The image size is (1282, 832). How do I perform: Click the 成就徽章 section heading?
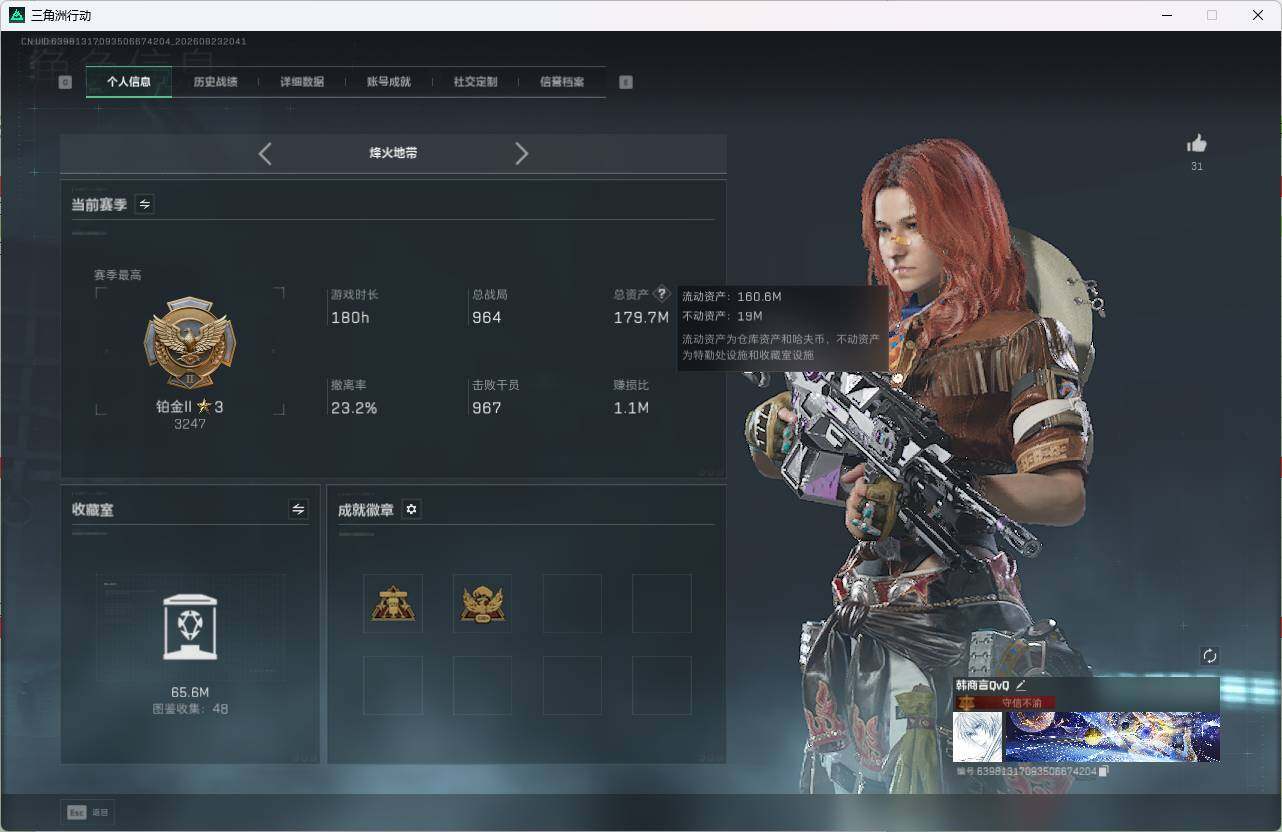coord(366,509)
